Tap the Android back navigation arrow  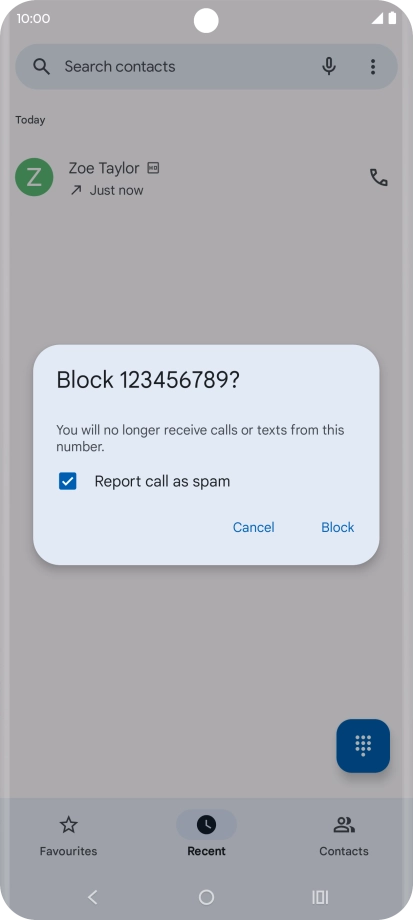pos(92,897)
